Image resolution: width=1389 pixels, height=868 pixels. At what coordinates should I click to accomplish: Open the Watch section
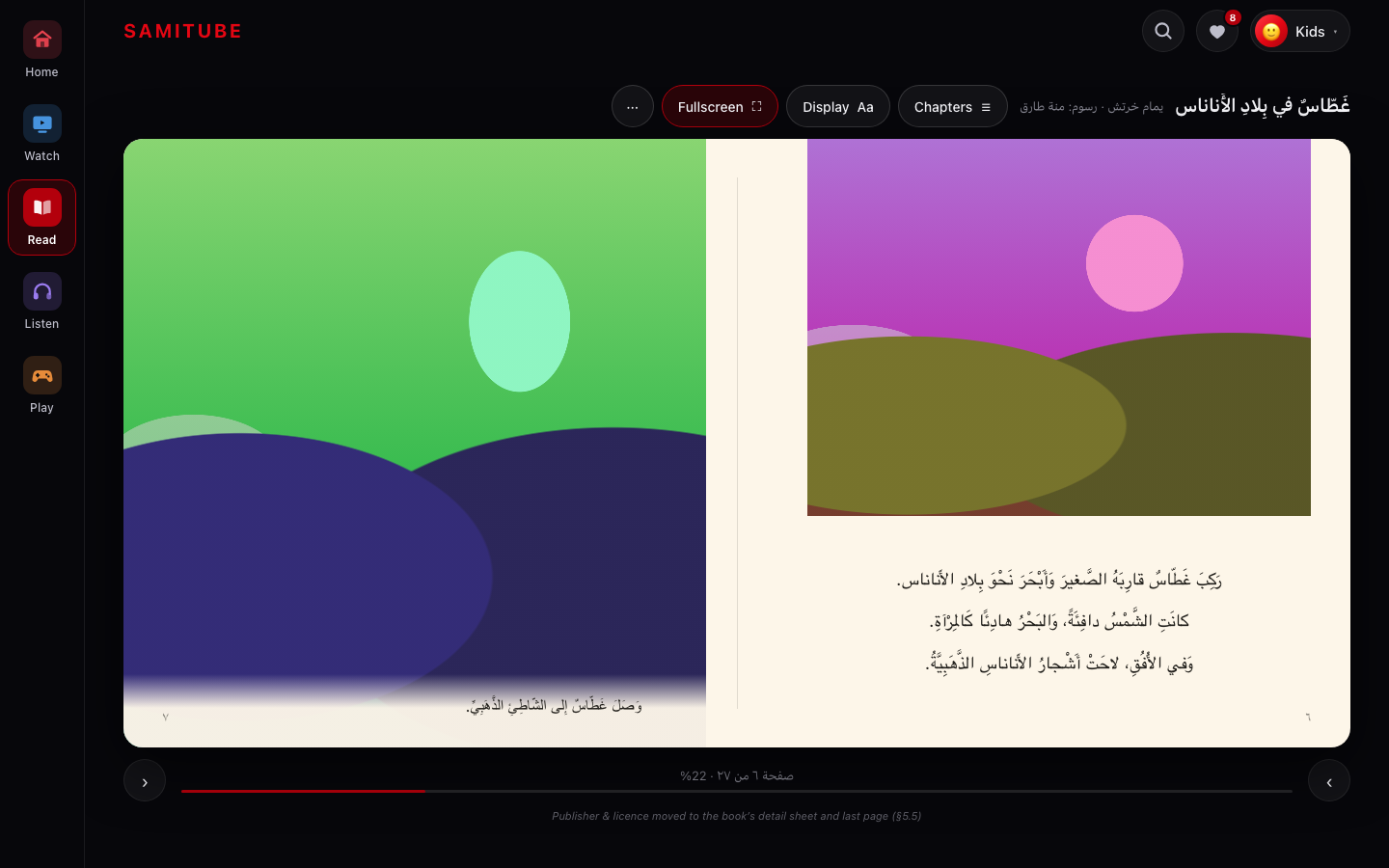[x=41, y=134]
